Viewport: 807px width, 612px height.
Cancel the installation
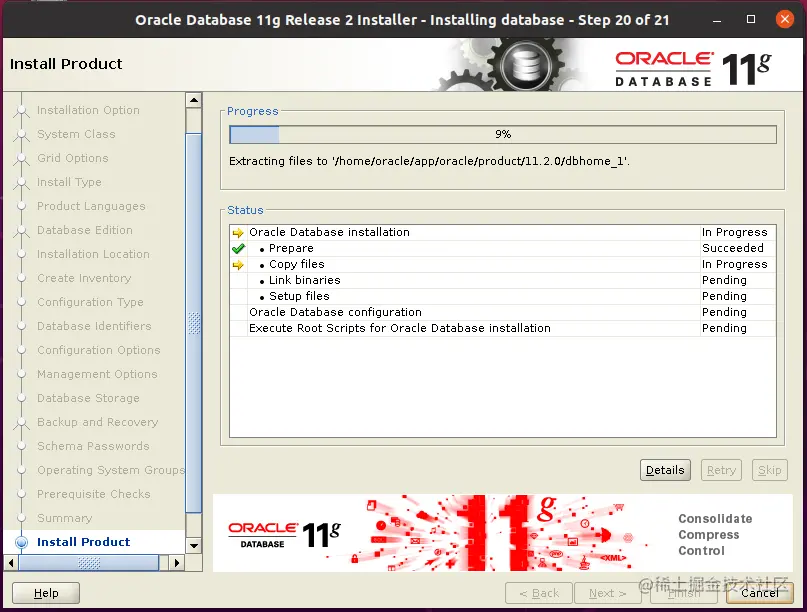pyautogui.click(x=760, y=593)
